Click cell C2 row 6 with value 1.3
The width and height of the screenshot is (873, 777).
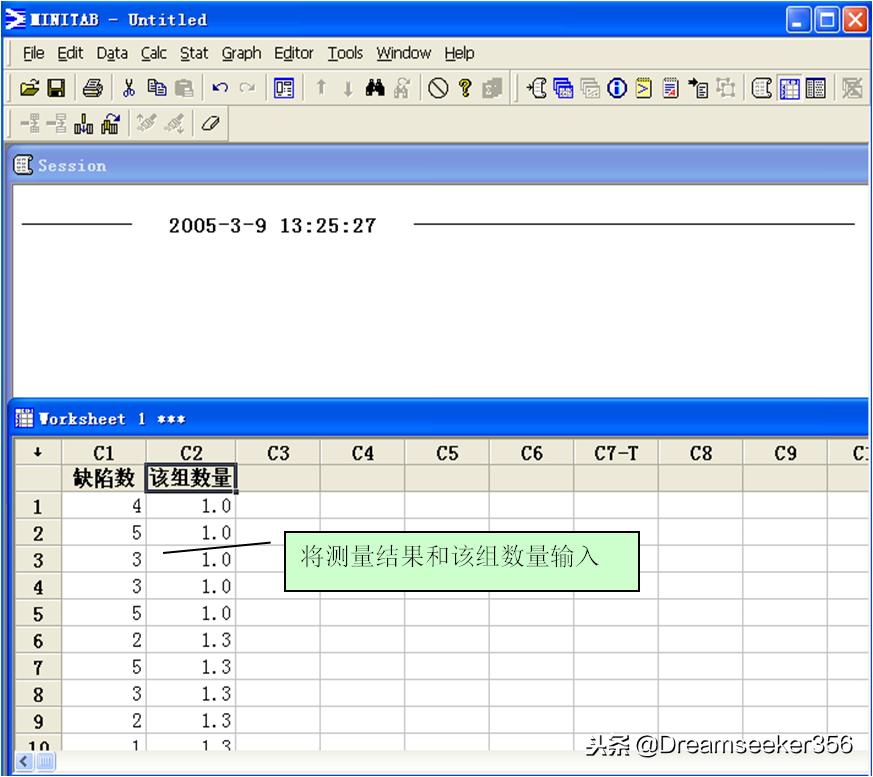coord(191,641)
